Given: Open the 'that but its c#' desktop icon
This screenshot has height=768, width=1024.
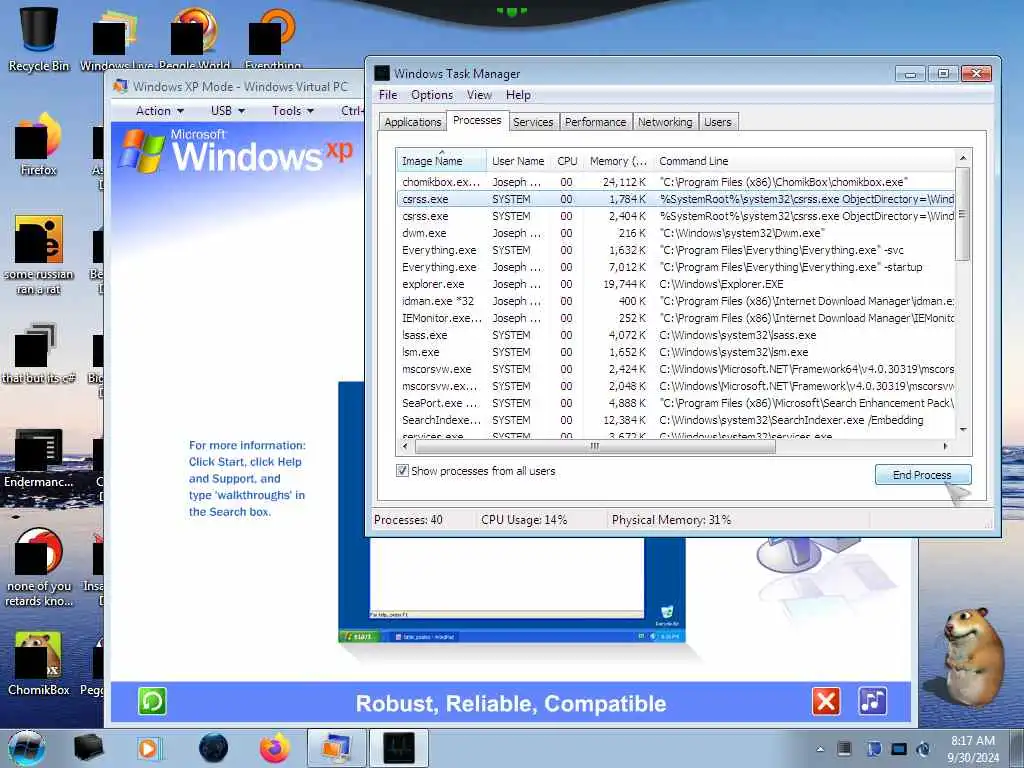Looking at the screenshot, I should tap(39, 353).
